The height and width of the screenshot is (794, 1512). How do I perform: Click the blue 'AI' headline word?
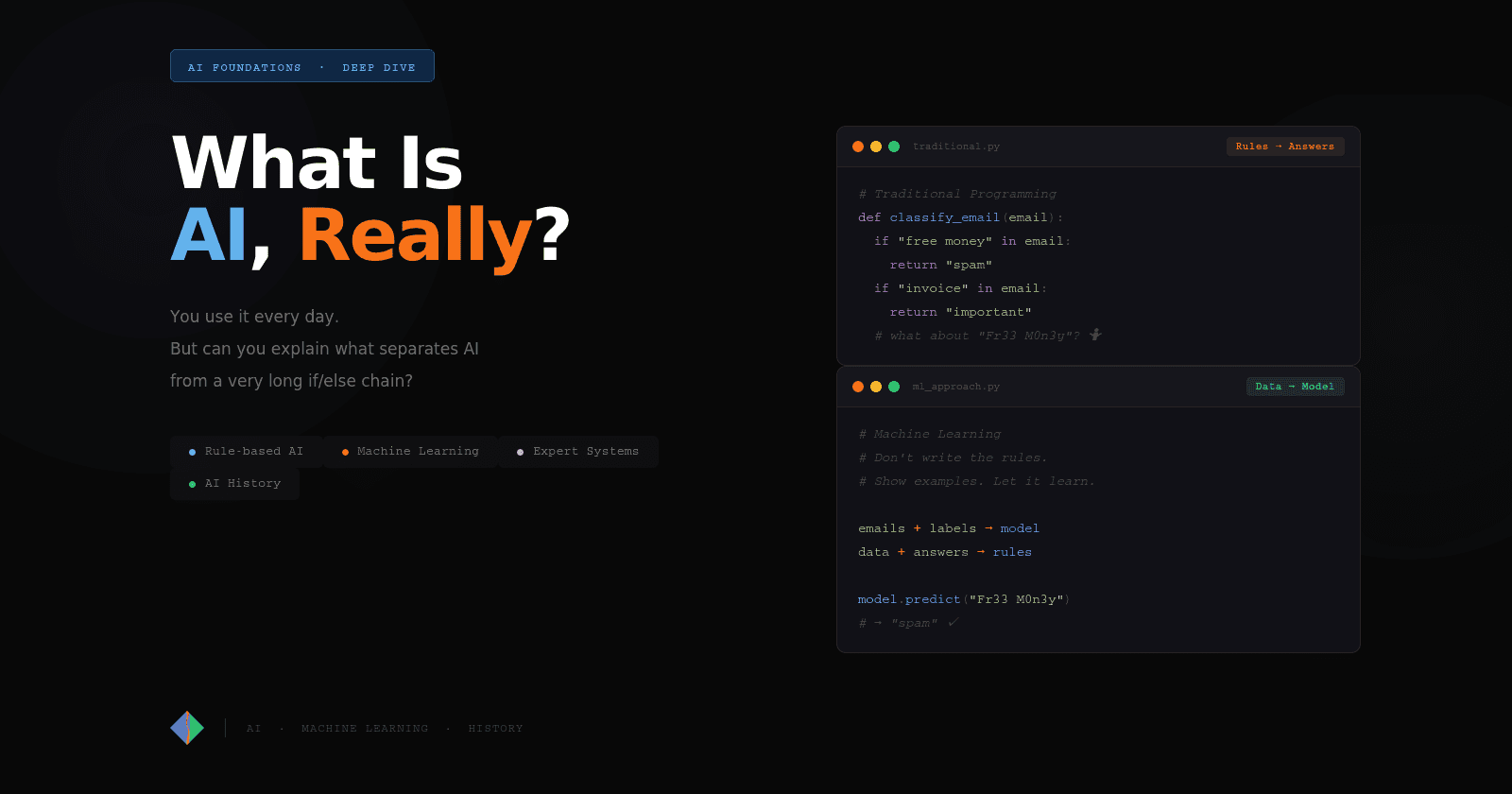click(x=209, y=234)
